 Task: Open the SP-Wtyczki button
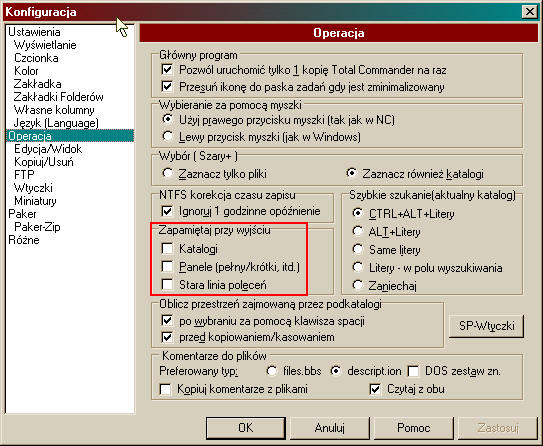[x=486, y=325]
